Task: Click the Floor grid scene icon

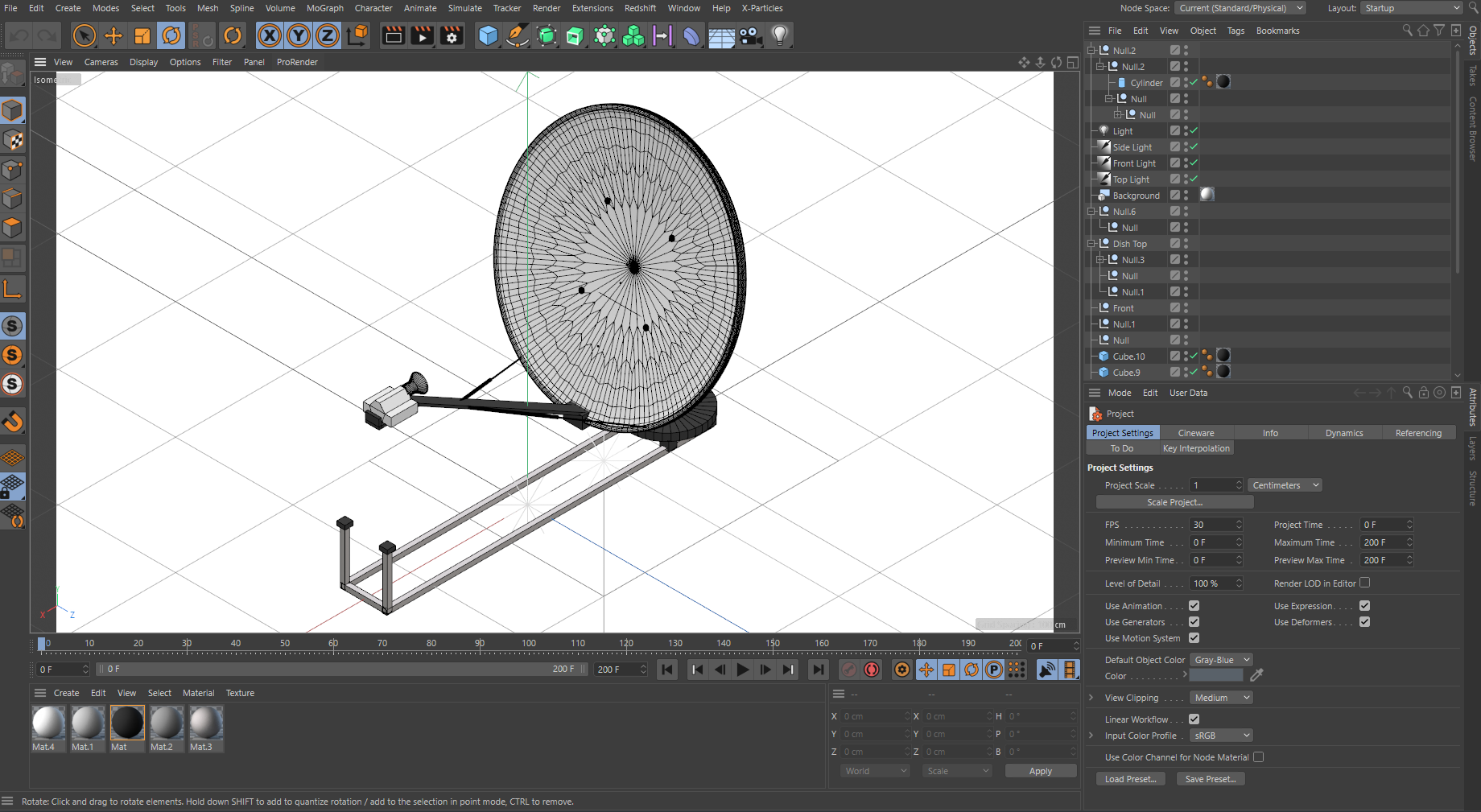Action: 721,35
